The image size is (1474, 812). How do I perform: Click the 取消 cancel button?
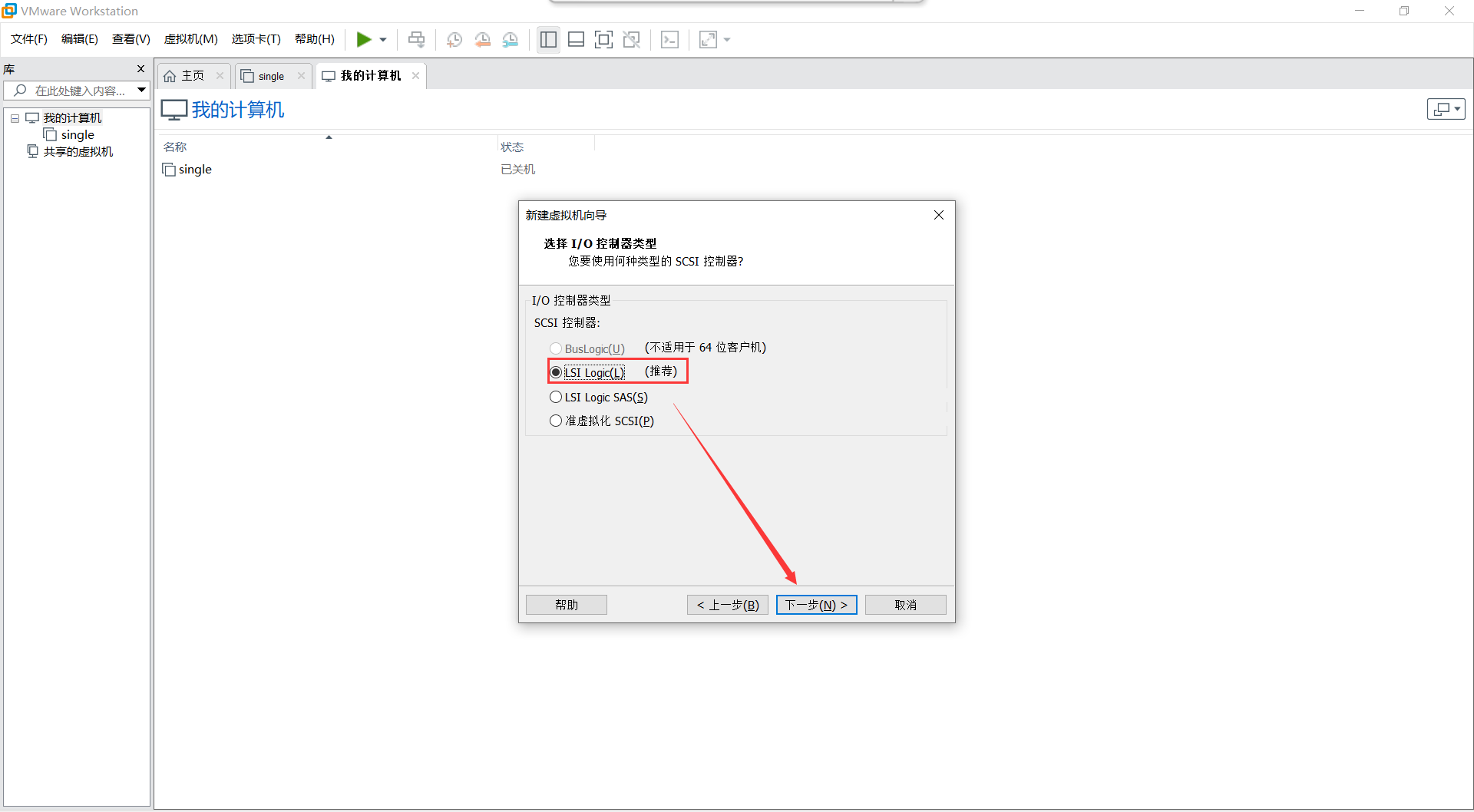point(906,605)
